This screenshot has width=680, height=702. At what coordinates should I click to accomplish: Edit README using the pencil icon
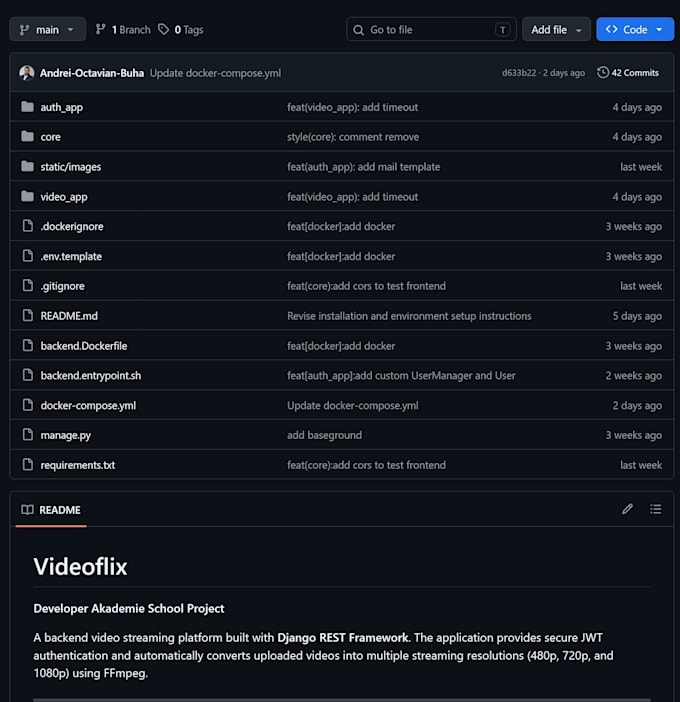pos(627,509)
